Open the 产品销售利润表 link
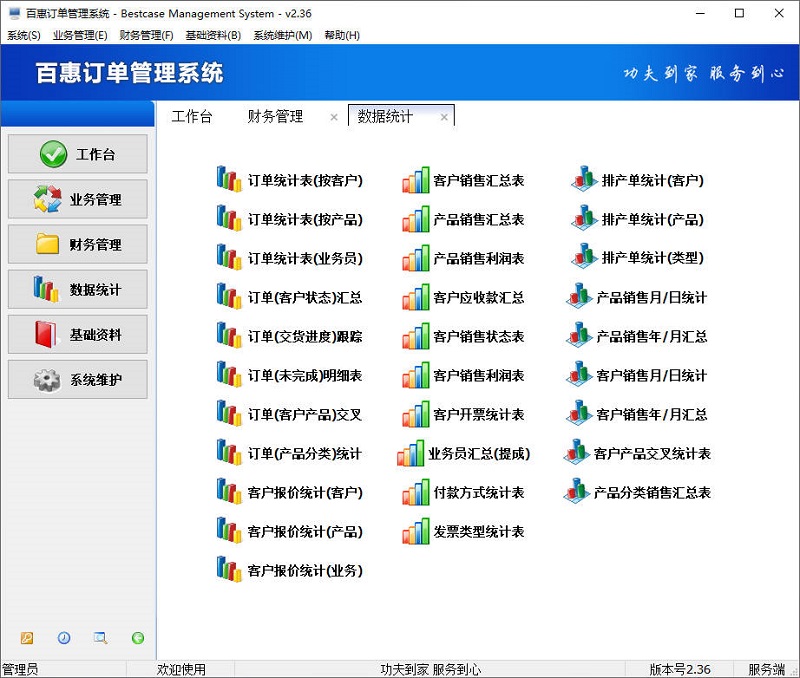This screenshot has width=800, height=678. pyautogui.click(x=478, y=258)
